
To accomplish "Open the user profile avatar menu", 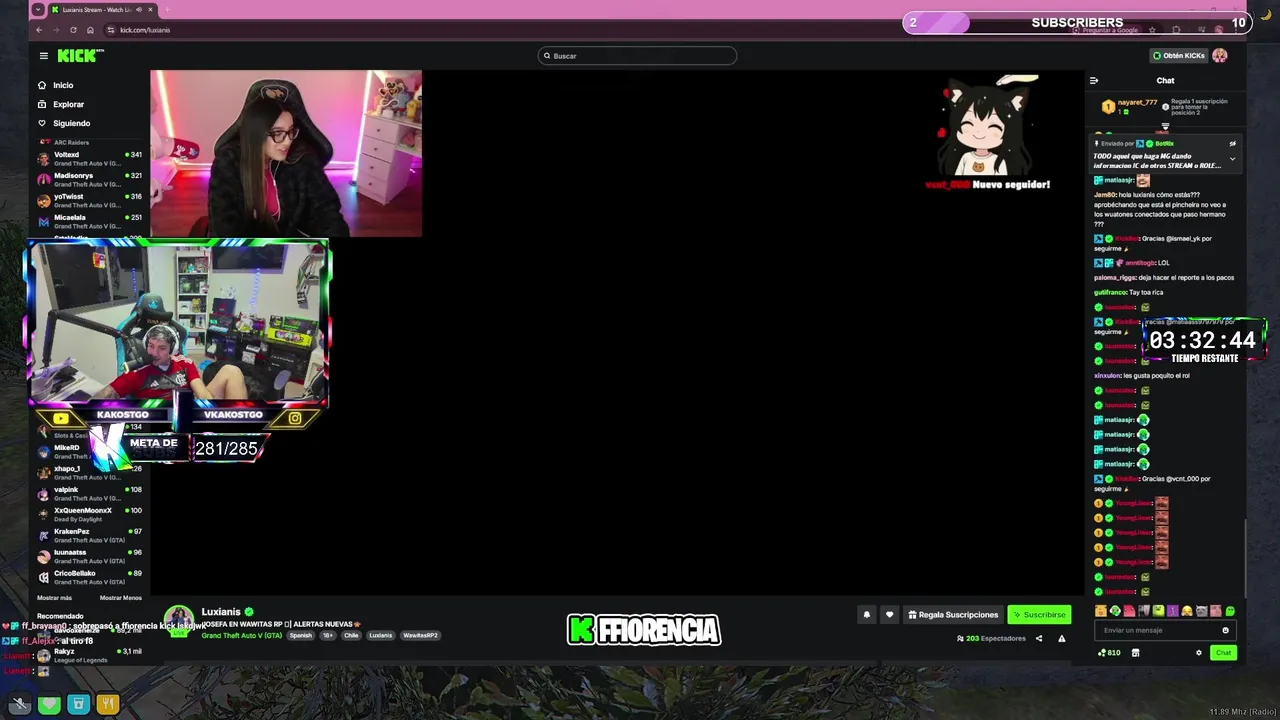I will [x=1220, y=56].
